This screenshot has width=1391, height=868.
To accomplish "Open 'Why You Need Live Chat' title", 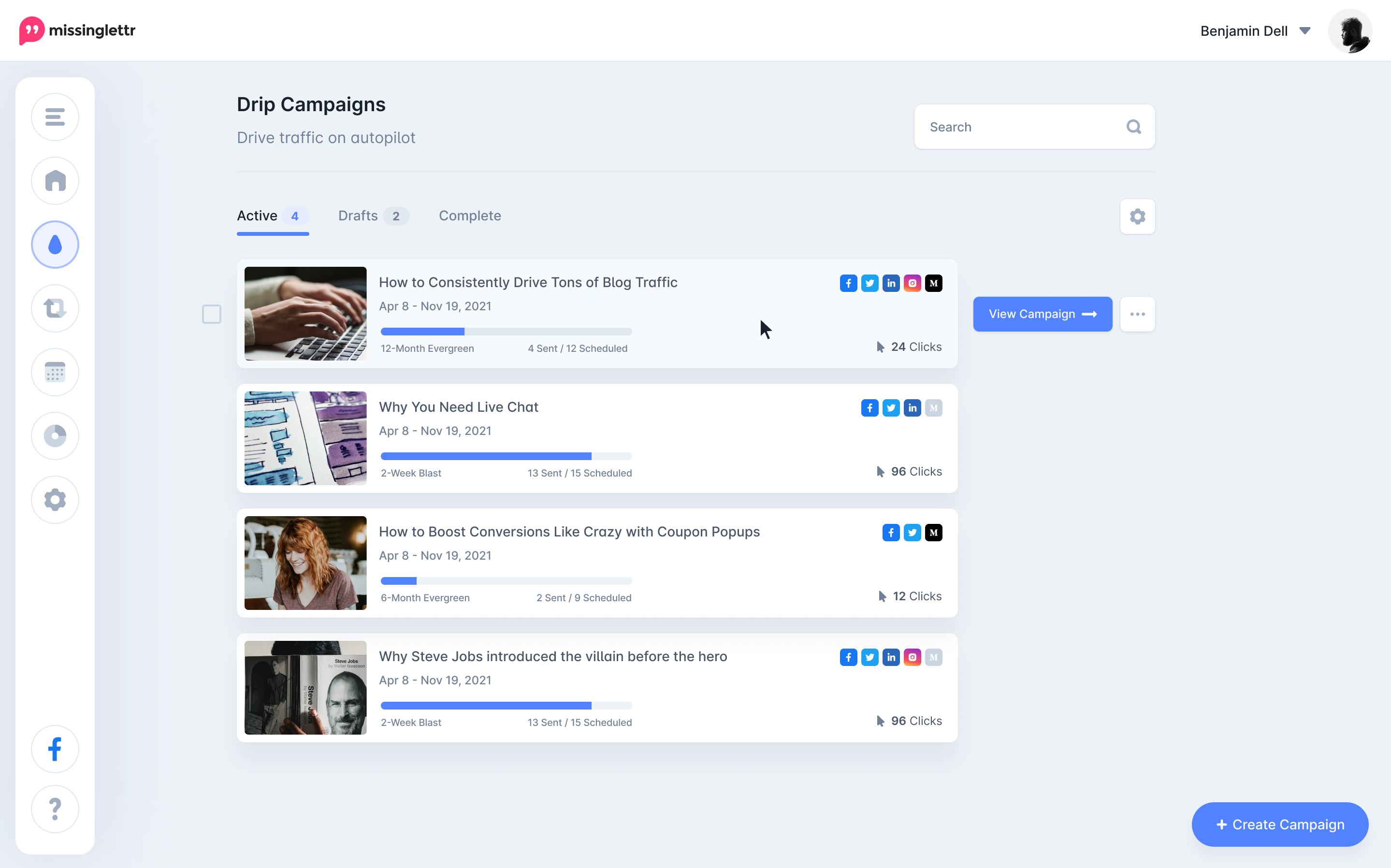I will 458,407.
